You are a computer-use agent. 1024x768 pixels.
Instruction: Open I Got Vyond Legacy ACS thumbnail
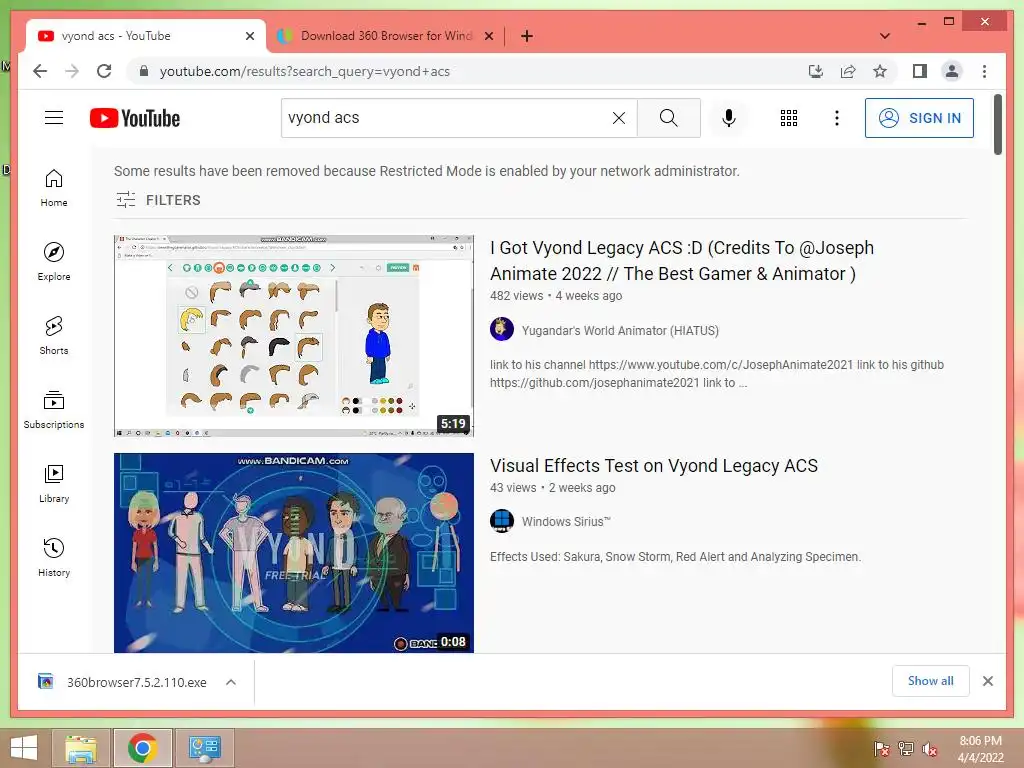coord(294,336)
